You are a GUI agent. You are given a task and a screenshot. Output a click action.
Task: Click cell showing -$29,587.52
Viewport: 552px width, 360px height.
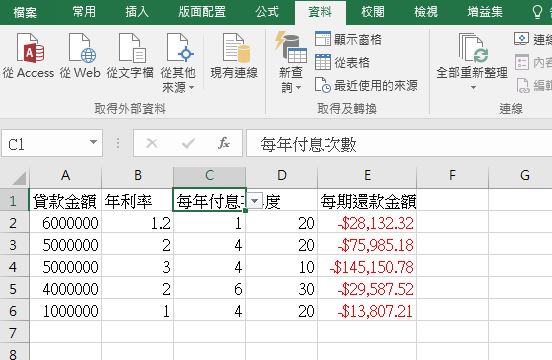(367, 289)
